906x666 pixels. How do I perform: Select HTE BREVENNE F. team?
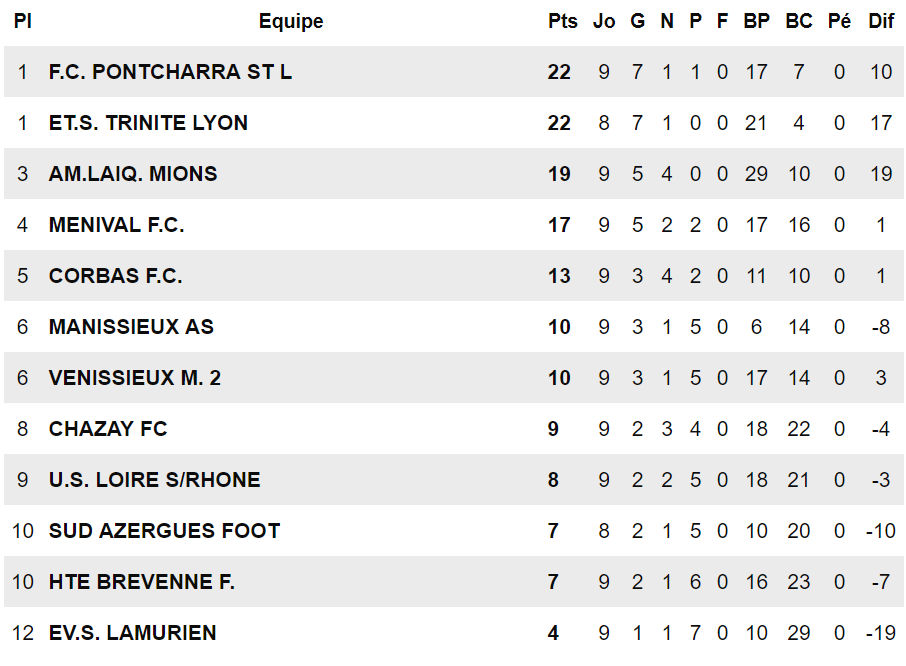tap(142, 582)
